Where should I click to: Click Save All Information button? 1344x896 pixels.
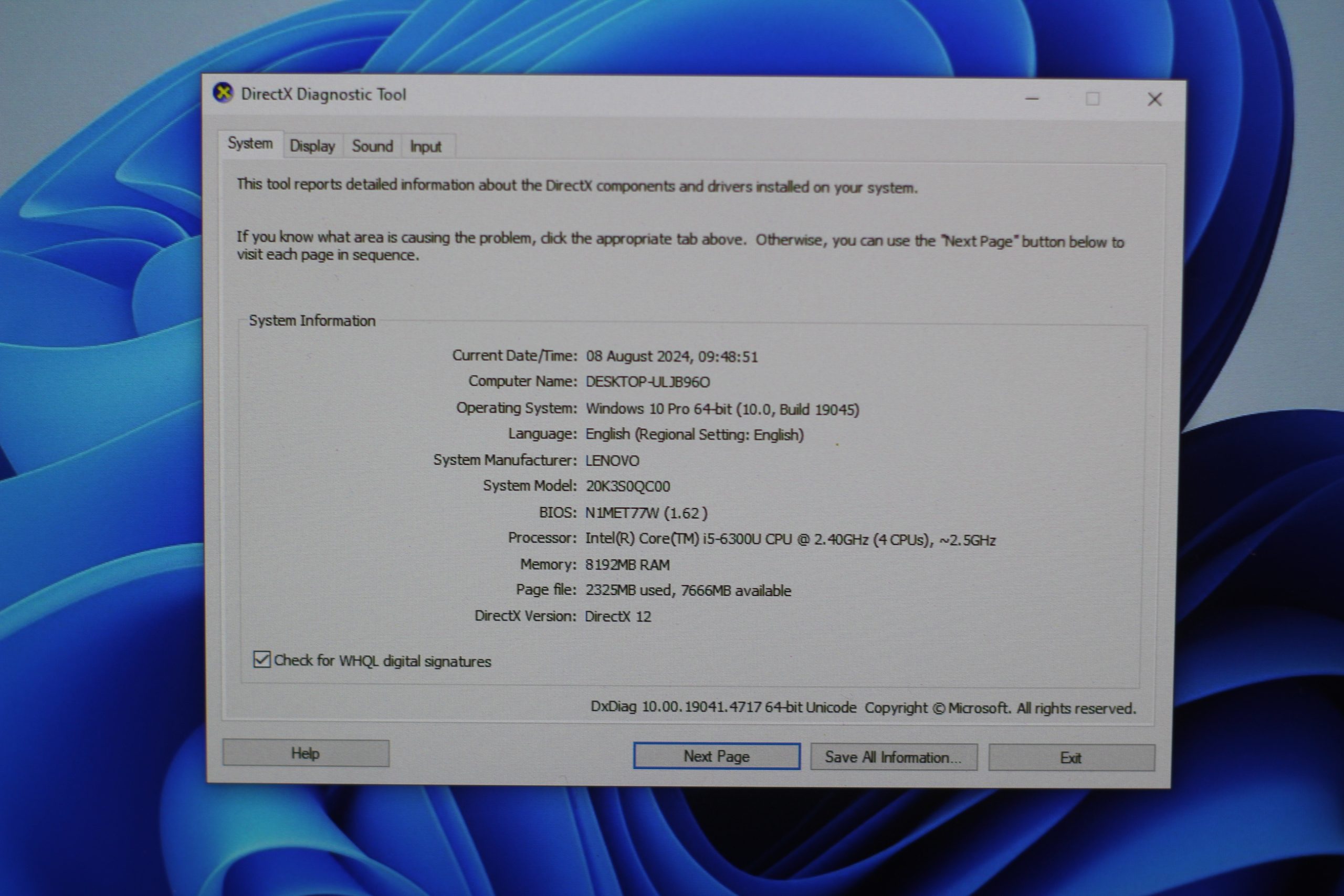point(893,757)
